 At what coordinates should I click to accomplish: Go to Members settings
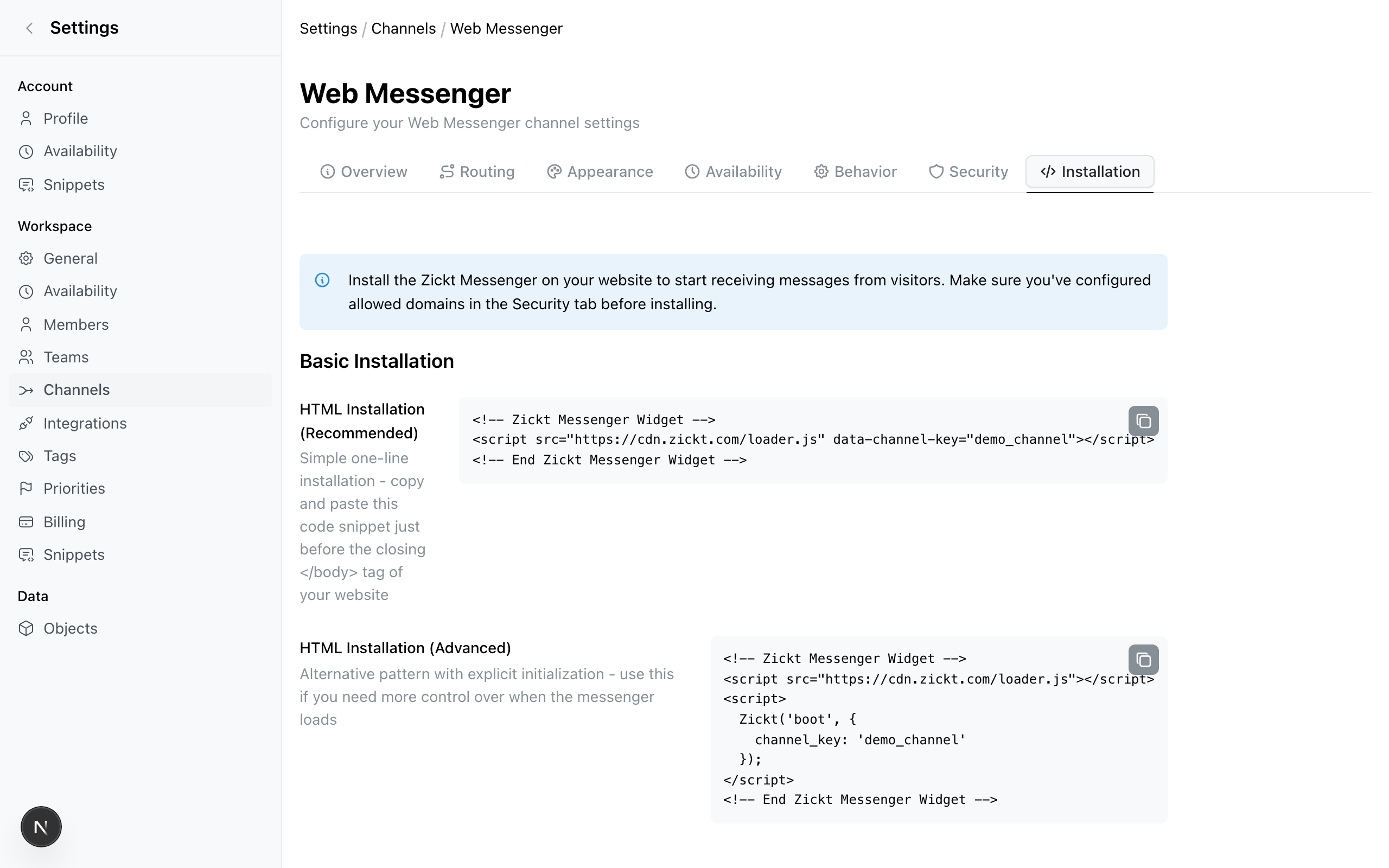pos(140,324)
